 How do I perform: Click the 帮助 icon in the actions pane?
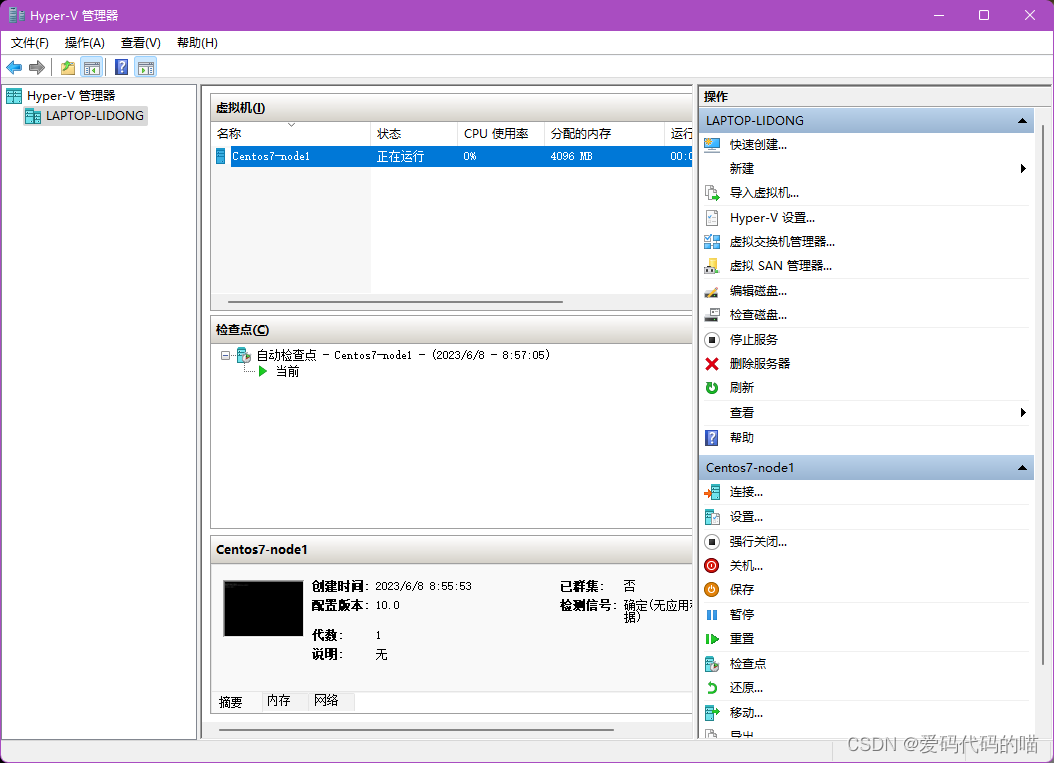712,438
